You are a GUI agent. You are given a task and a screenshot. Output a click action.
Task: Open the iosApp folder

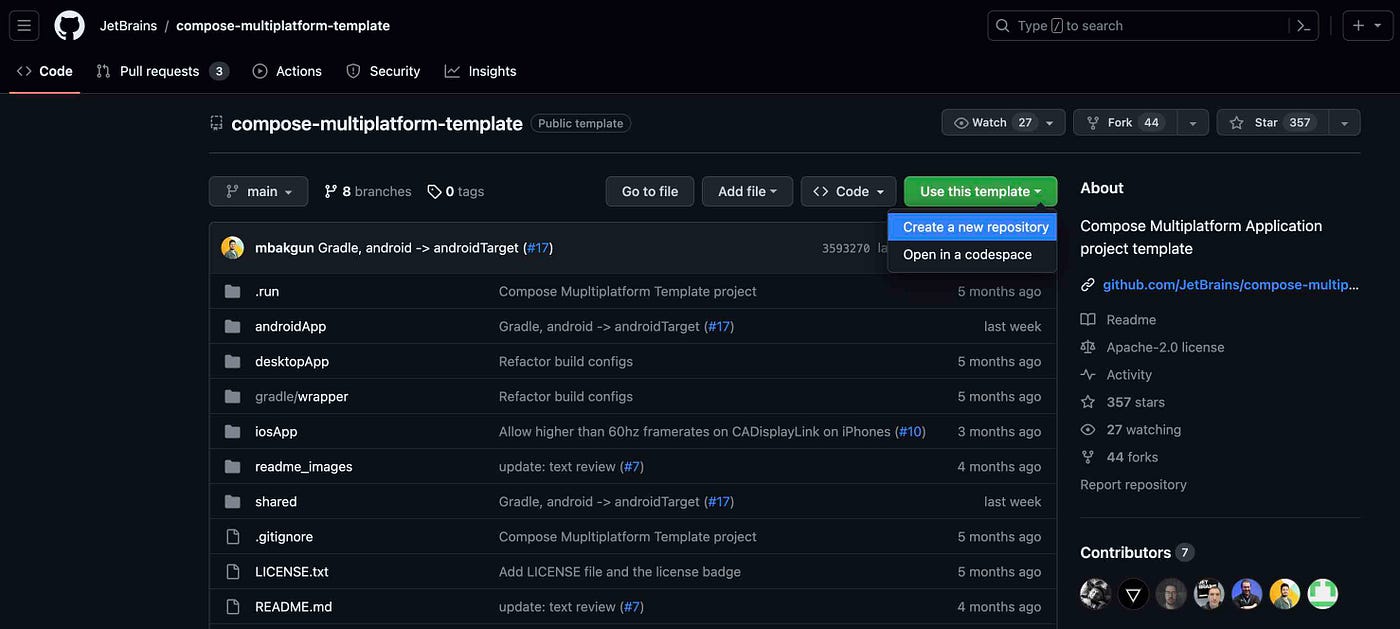(x=276, y=431)
